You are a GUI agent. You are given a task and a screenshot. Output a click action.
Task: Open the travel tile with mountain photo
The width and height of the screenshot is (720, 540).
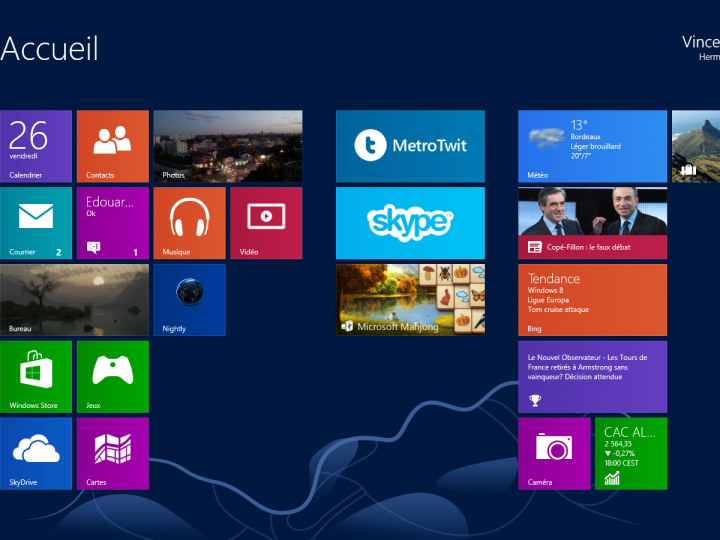tap(696, 146)
